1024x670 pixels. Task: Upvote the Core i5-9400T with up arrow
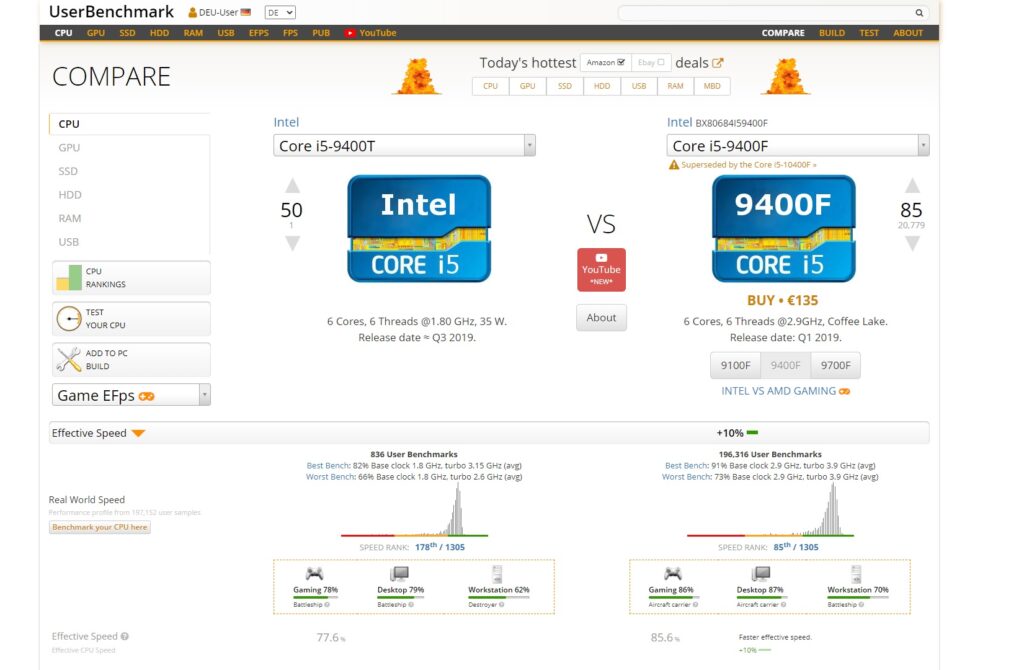point(293,185)
